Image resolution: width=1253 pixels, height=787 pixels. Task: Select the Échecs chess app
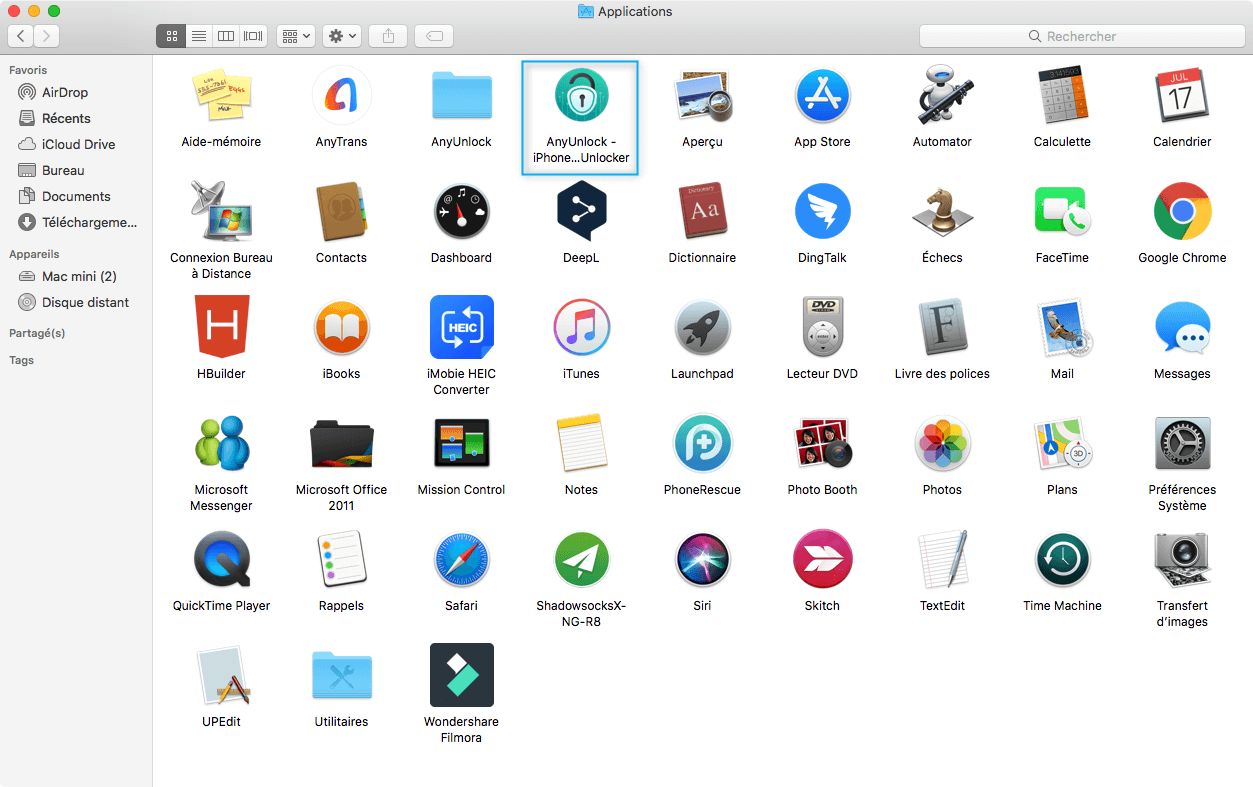coord(942,211)
